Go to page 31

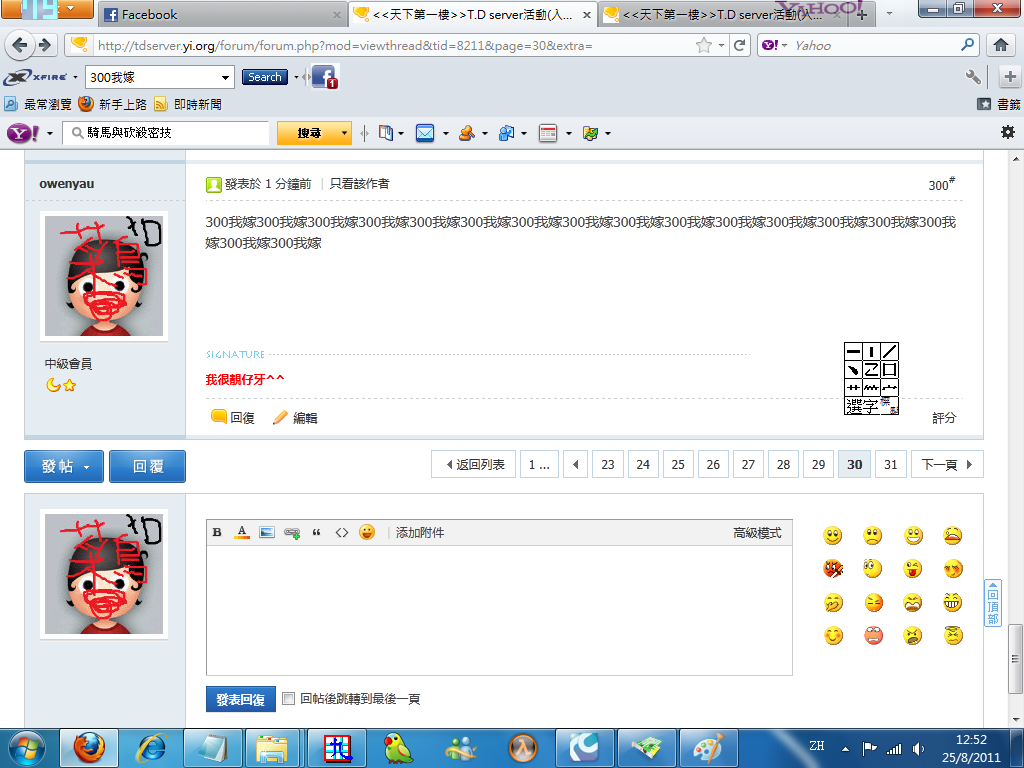pos(890,464)
